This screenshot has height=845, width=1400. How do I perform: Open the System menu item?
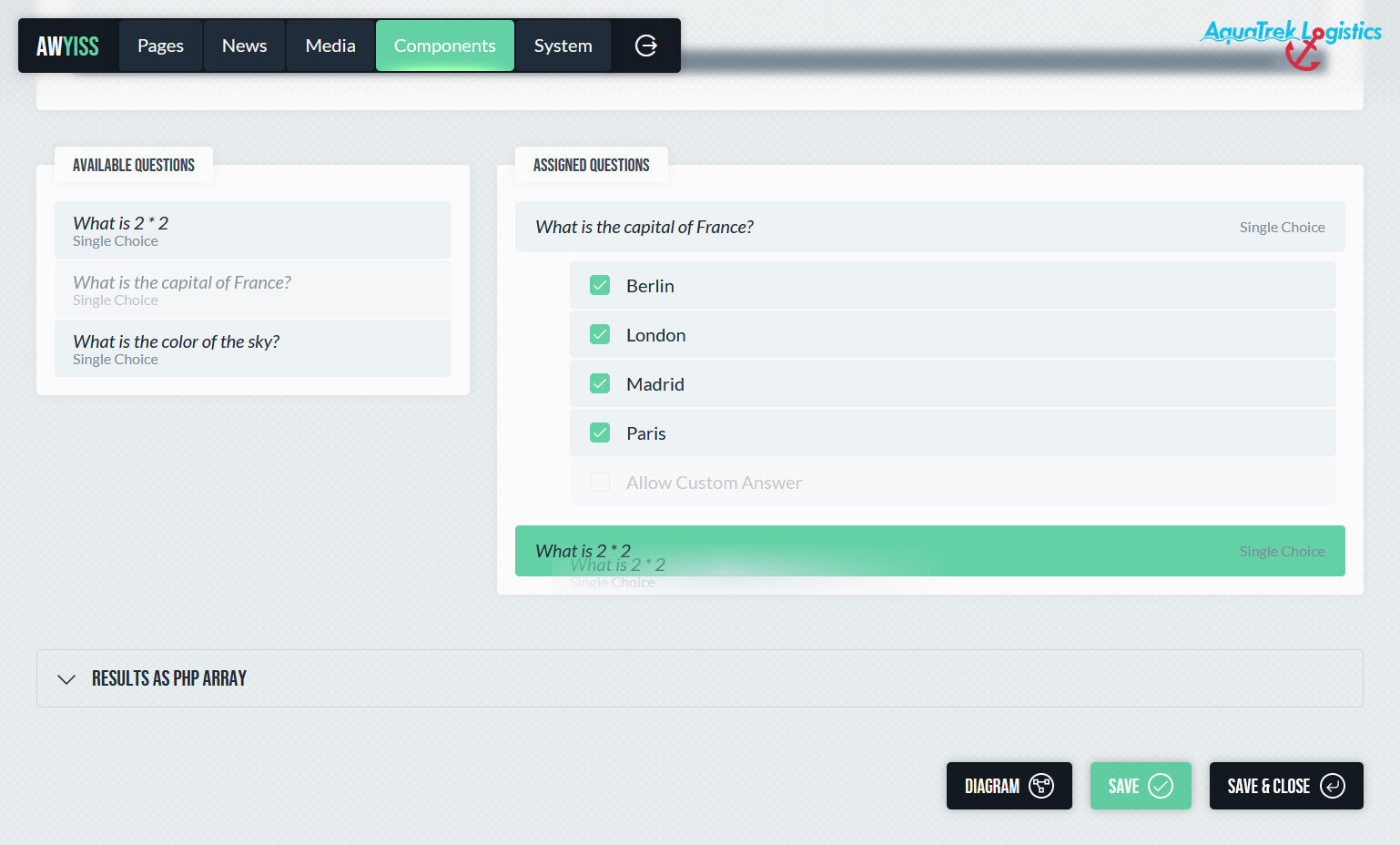pos(563,46)
